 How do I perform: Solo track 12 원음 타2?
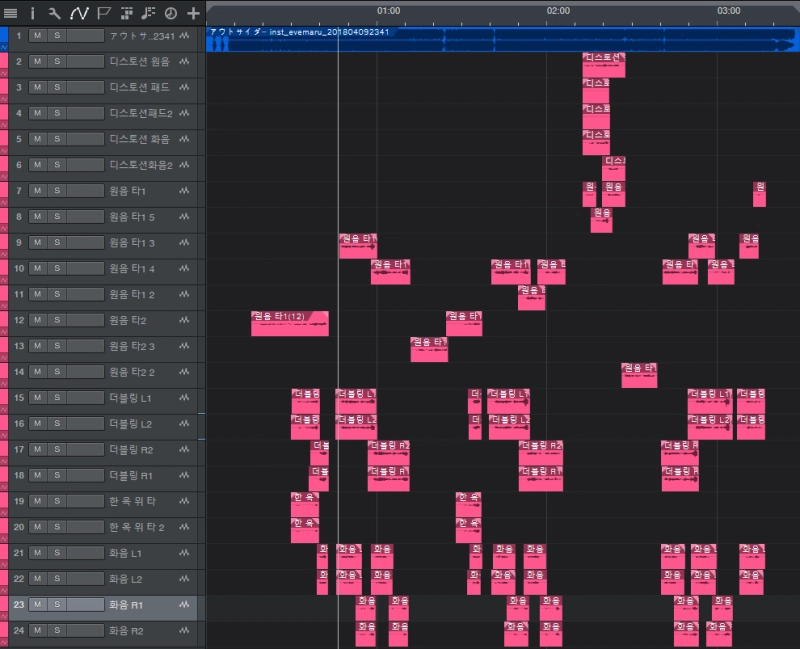tap(57, 320)
